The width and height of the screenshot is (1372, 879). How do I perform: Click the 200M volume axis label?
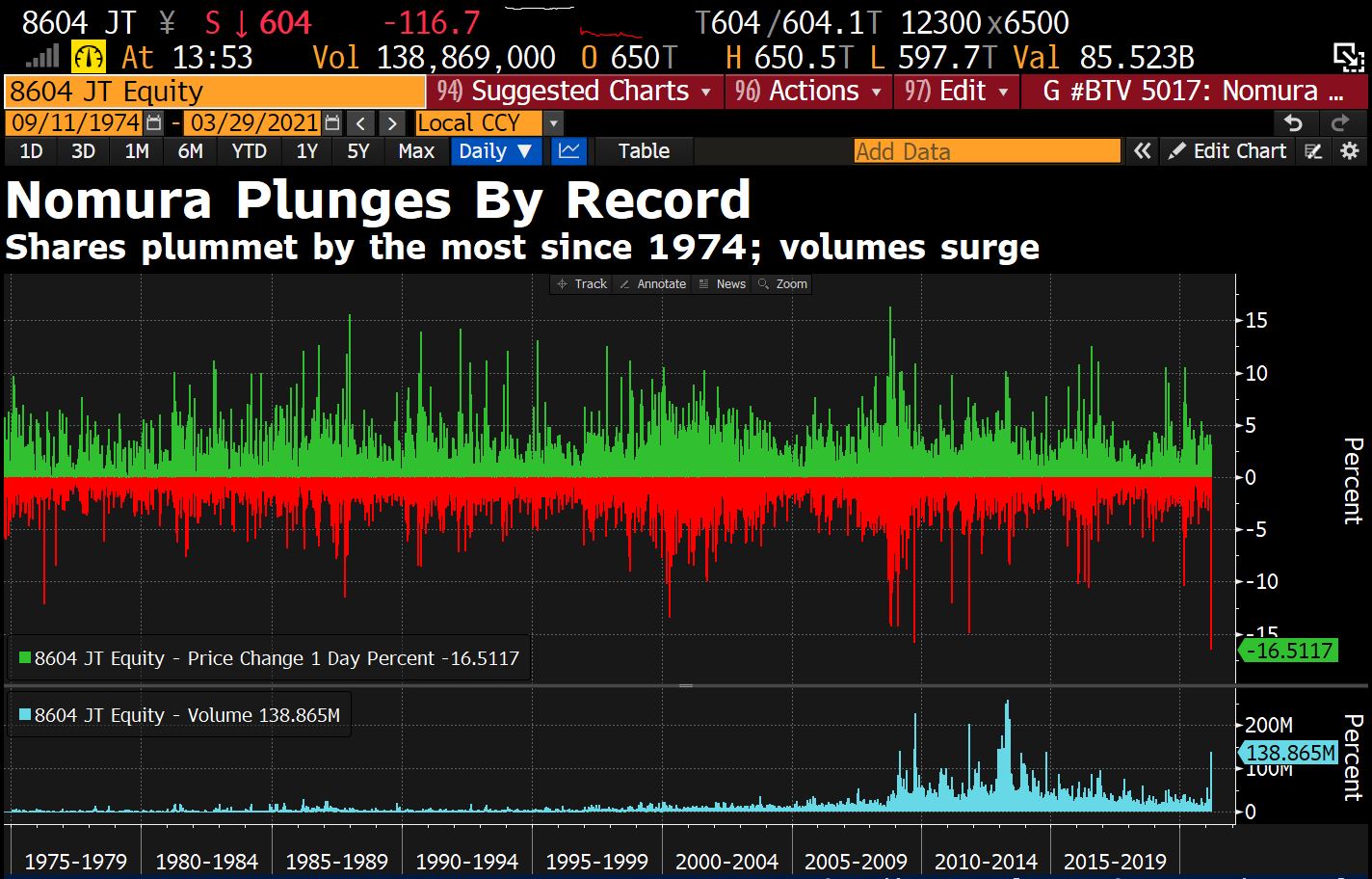click(1269, 725)
